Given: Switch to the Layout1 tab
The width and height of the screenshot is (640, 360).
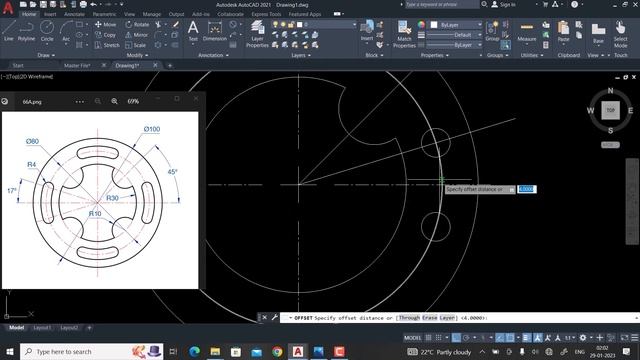Looking at the screenshot, I should click(42, 327).
